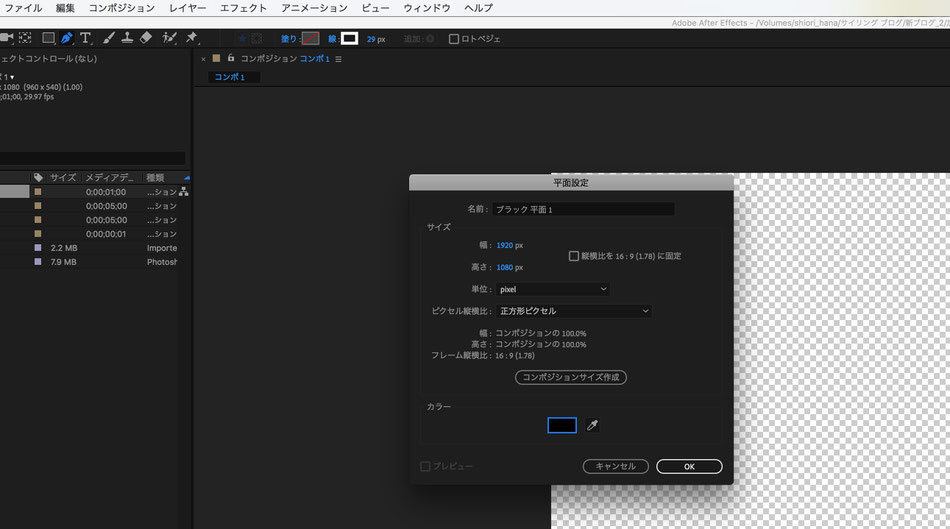
Task: Select the Pen tool
Action: coord(67,38)
